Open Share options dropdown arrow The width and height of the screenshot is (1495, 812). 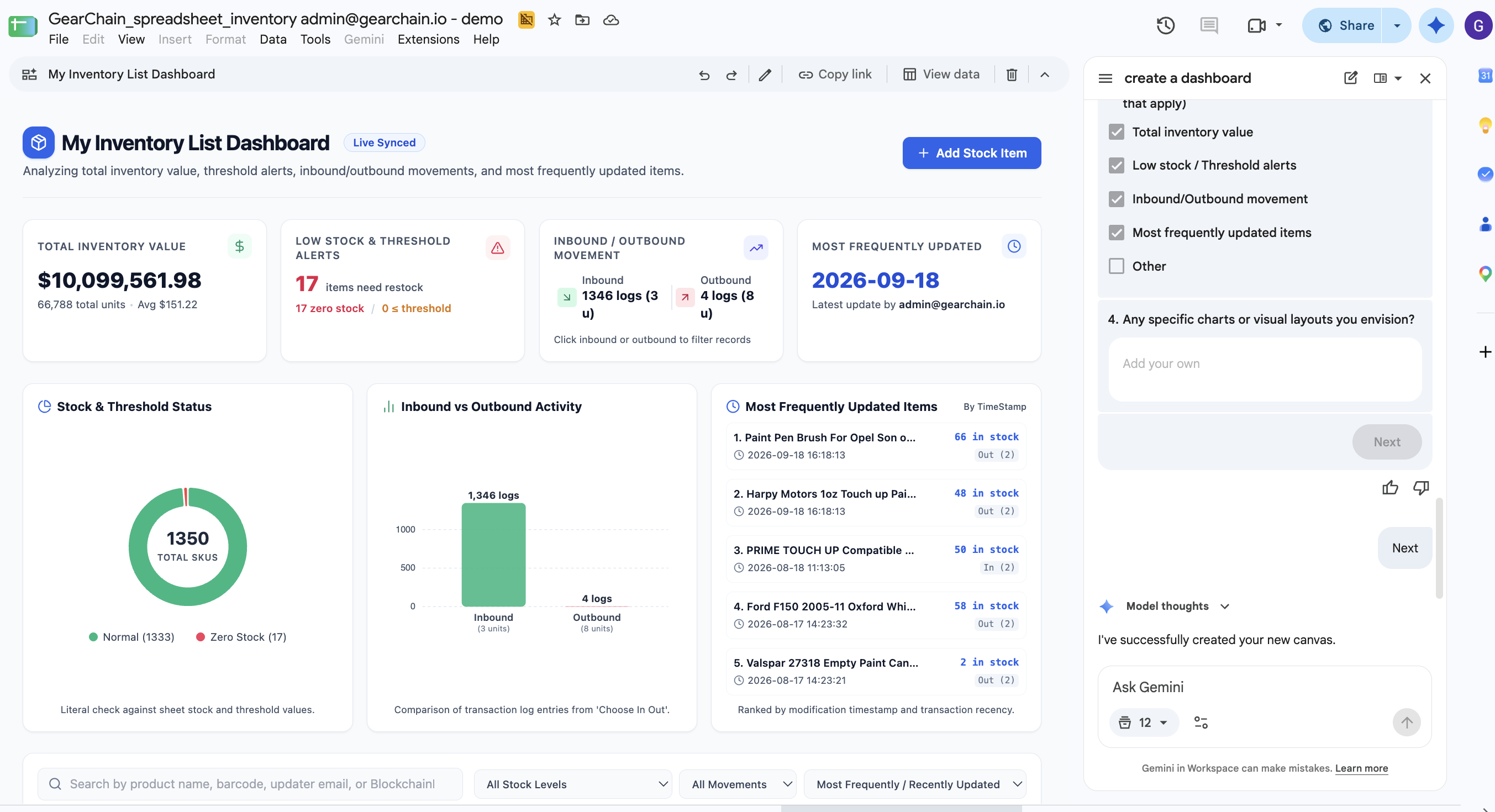[x=1397, y=25]
